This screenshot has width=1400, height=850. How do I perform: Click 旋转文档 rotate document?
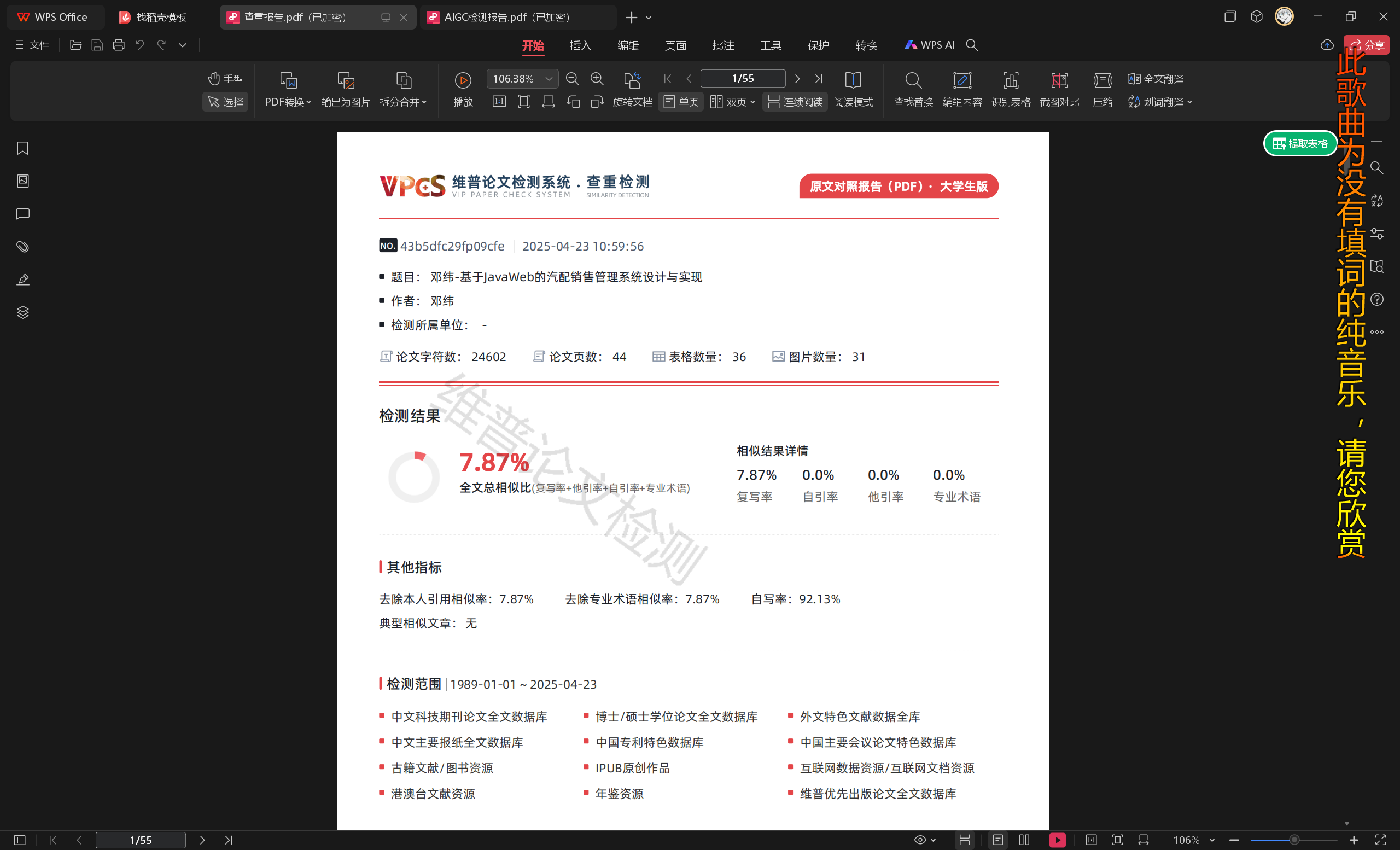click(632, 89)
